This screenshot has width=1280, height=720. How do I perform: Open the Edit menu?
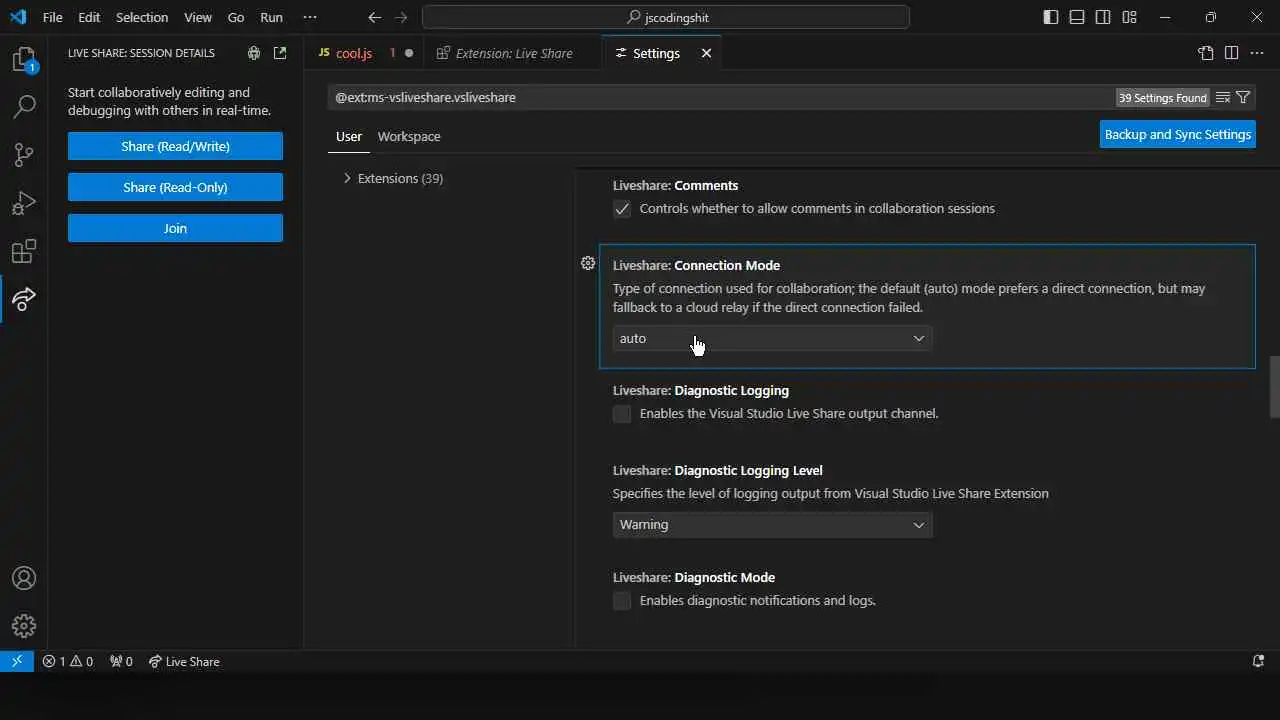tap(89, 17)
